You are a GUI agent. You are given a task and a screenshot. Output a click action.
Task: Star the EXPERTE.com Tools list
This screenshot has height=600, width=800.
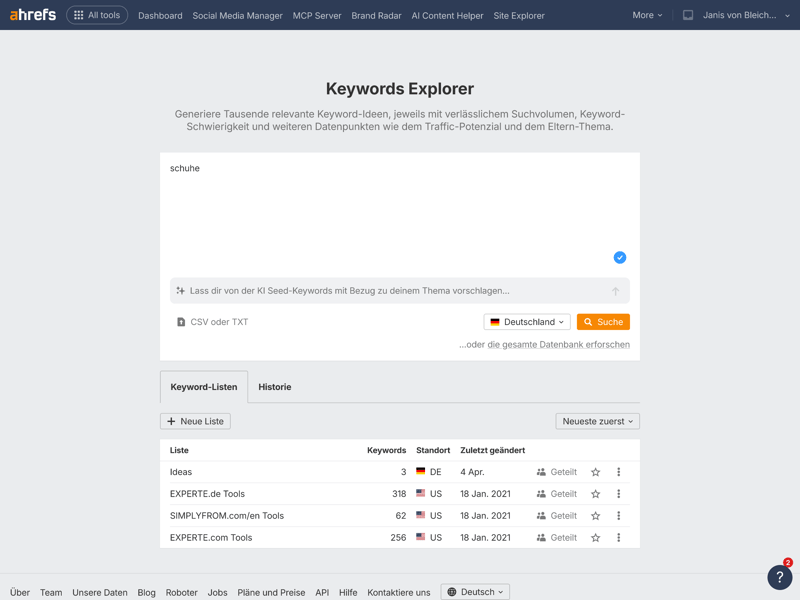pyautogui.click(x=595, y=538)
